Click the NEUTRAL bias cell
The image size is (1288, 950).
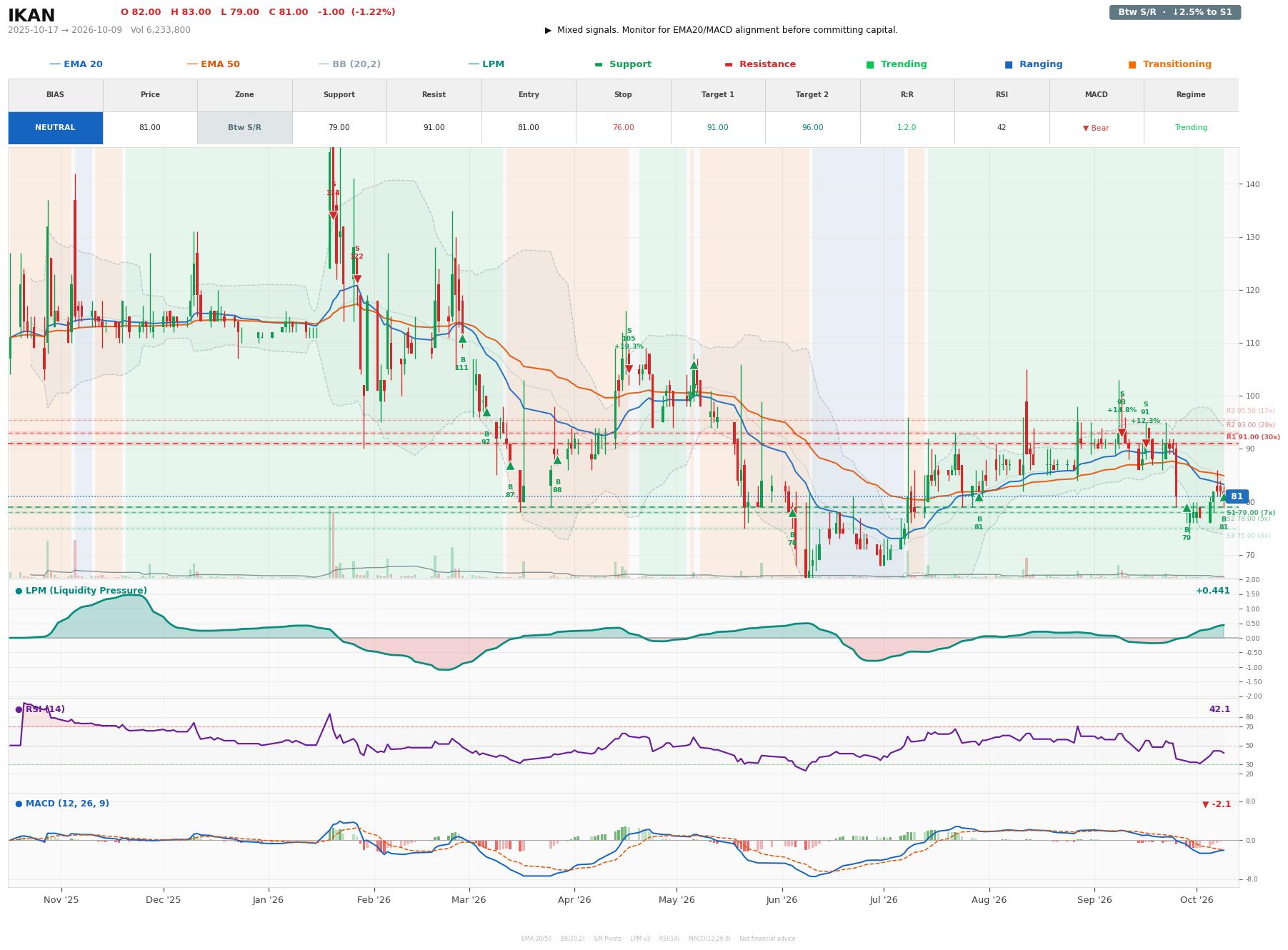click(55, 128)
